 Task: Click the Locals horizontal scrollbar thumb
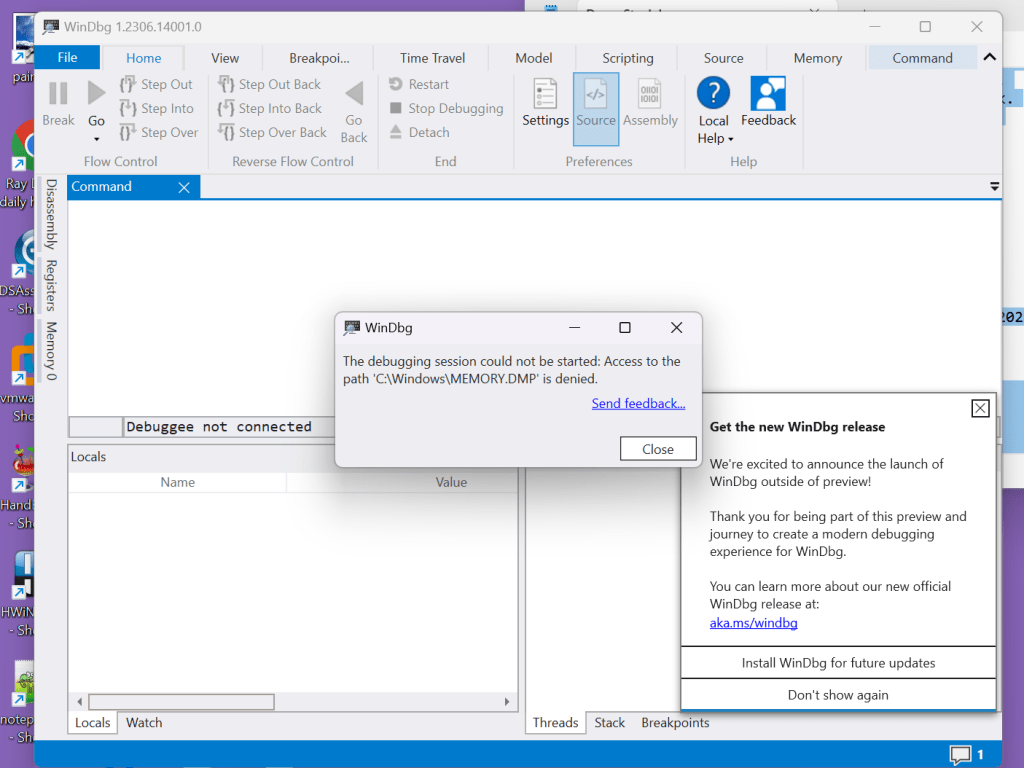click(x=182, y=702)
